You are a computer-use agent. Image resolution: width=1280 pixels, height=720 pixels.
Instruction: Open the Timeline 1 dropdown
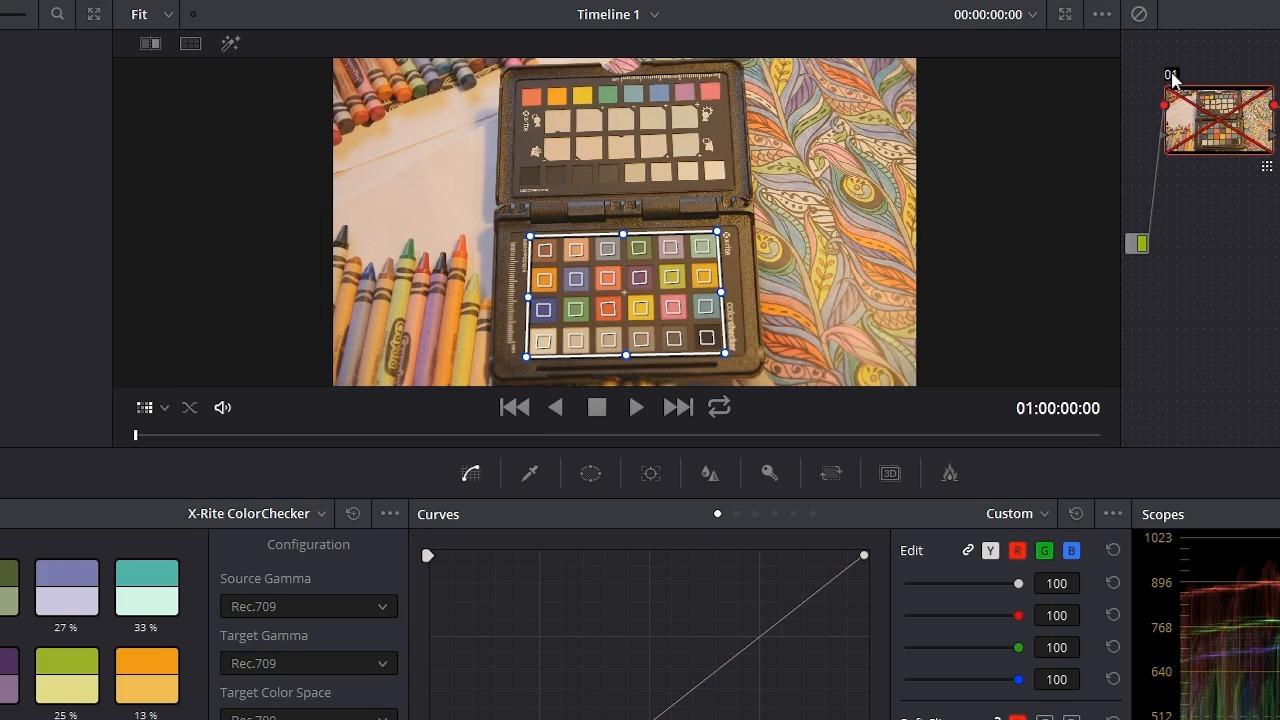pos(617,14)
